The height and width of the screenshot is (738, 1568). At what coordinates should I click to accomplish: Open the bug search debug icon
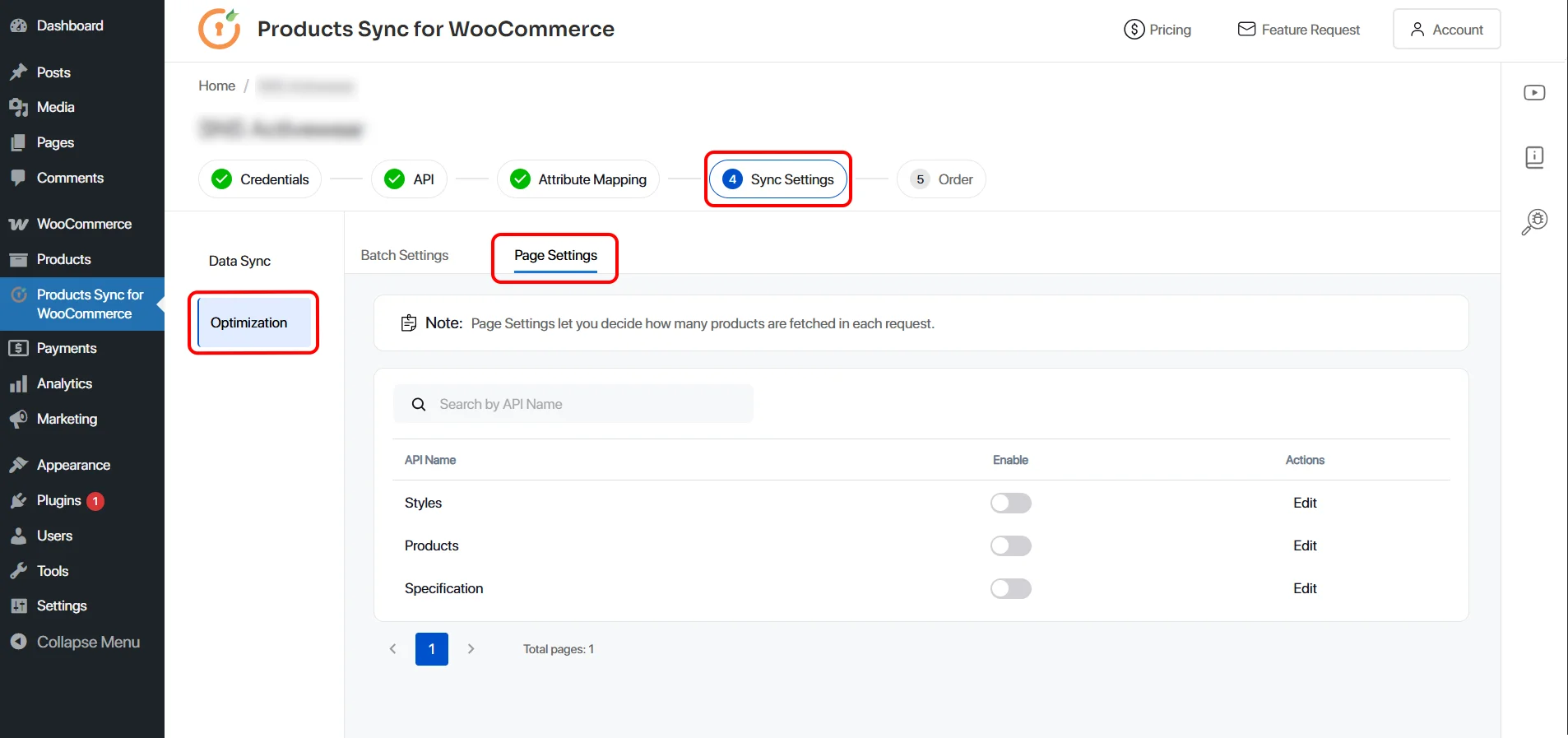pos(1534,221)
